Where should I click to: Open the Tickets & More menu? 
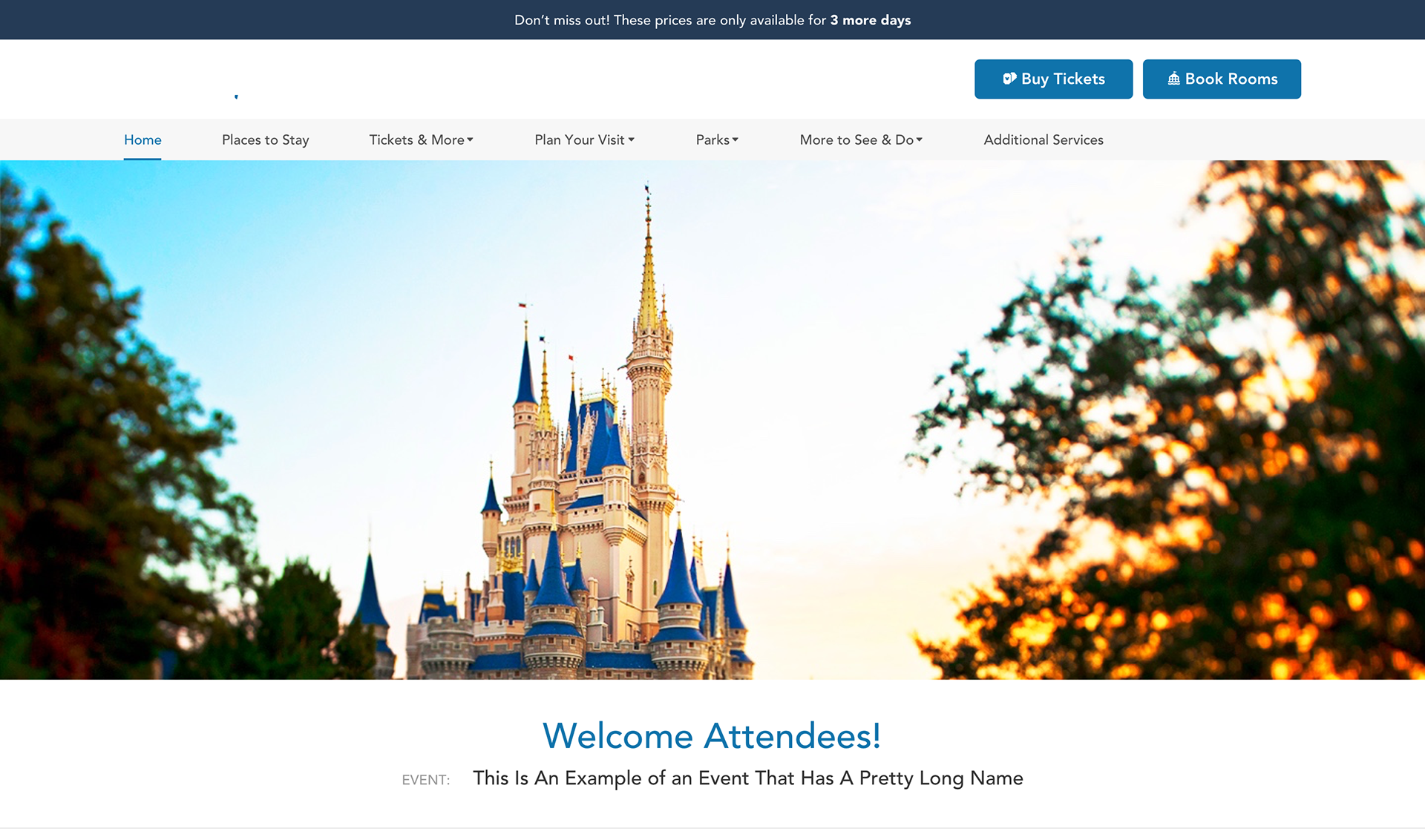tap(421, 140)
